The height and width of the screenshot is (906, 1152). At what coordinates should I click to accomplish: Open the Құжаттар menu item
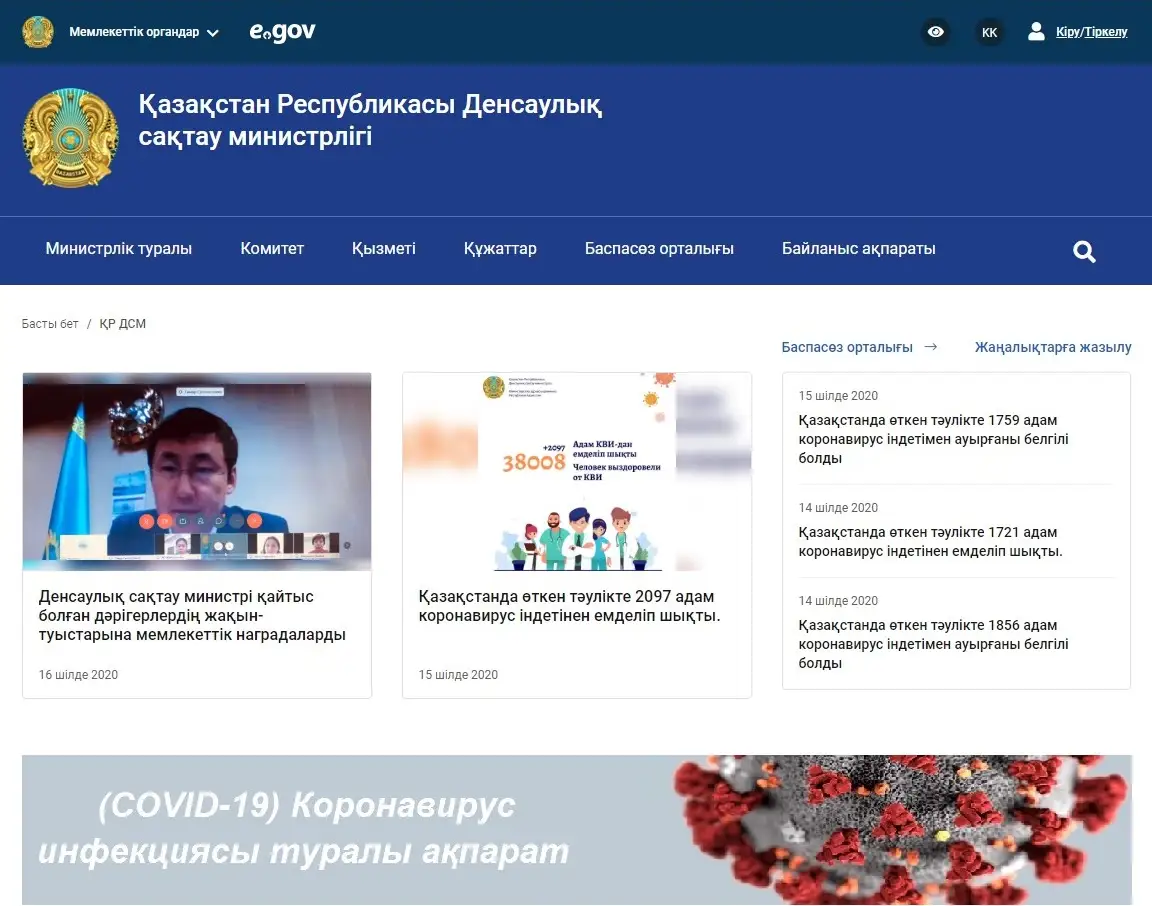pos(500,248)
